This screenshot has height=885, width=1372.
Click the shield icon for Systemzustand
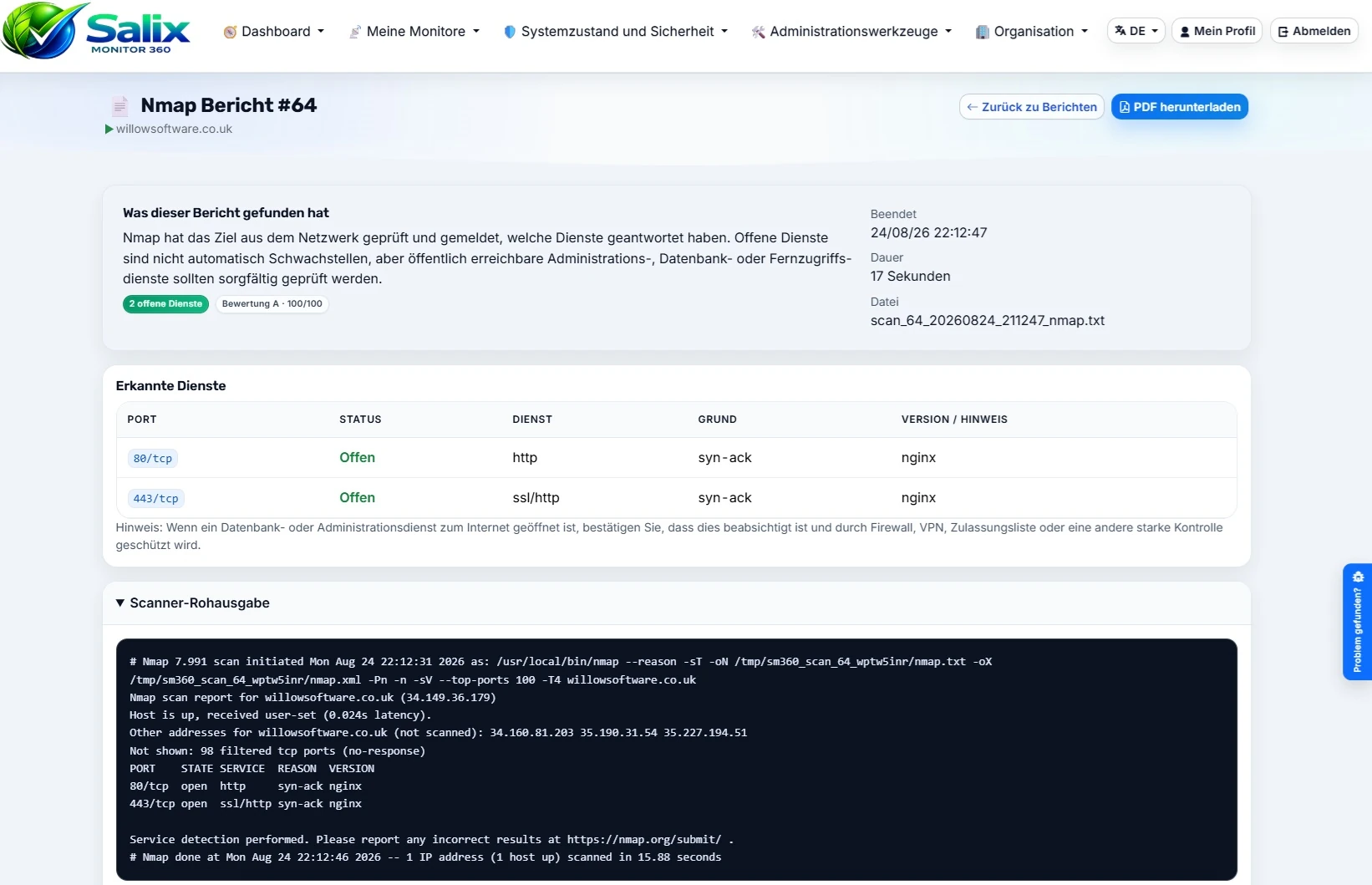[510, 32]
